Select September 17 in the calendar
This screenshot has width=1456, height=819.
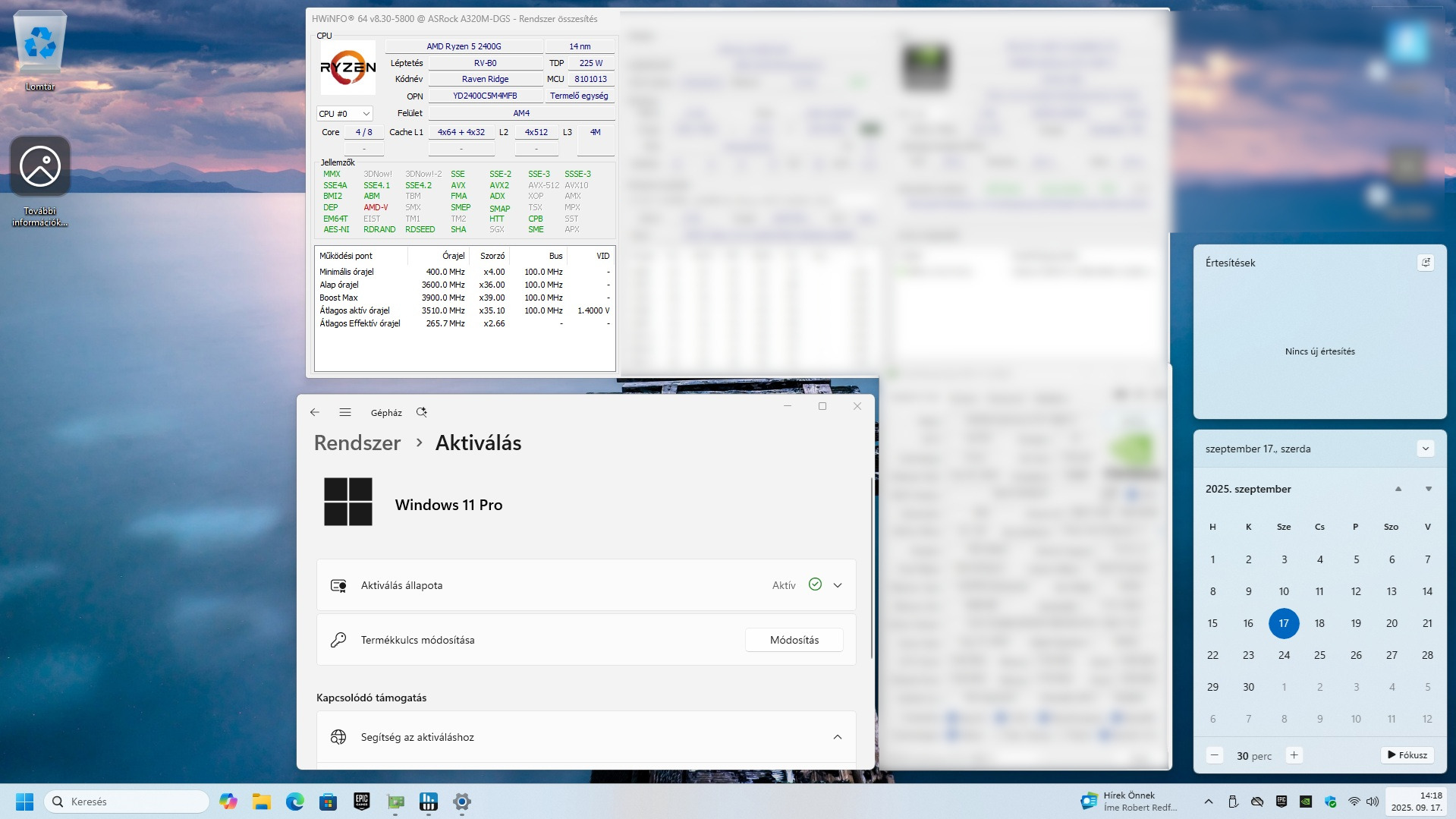[x=1284, y=623]
